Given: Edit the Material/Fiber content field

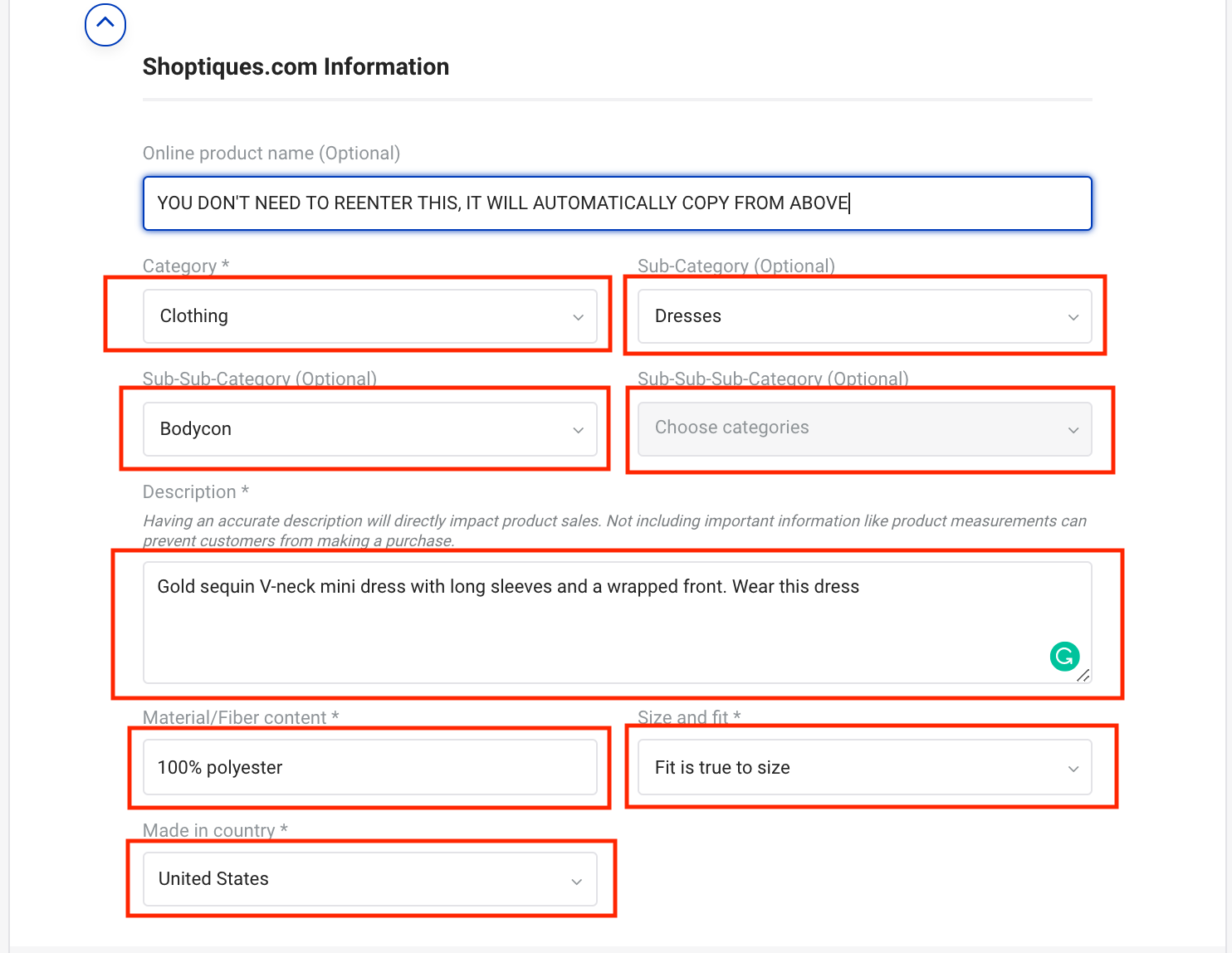Looking at the screenshot, I should click(x=370, y=767).
